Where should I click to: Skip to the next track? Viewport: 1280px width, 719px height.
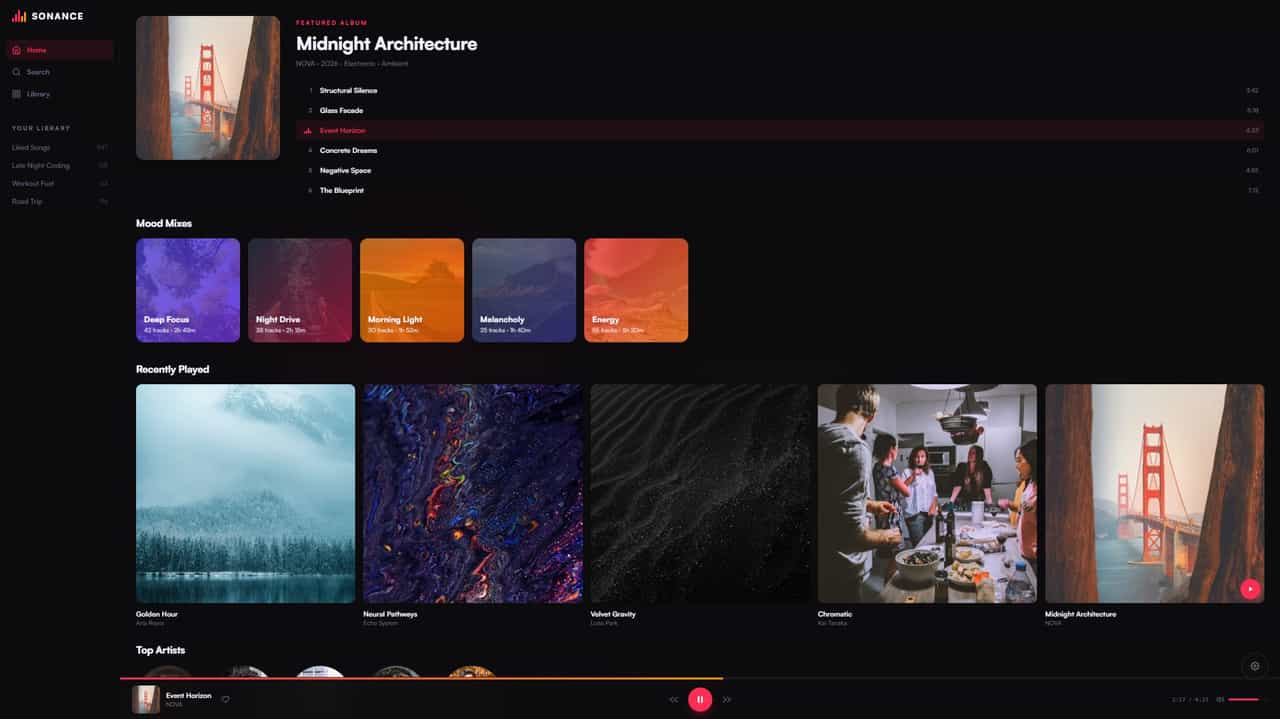[x=727, y=699]
